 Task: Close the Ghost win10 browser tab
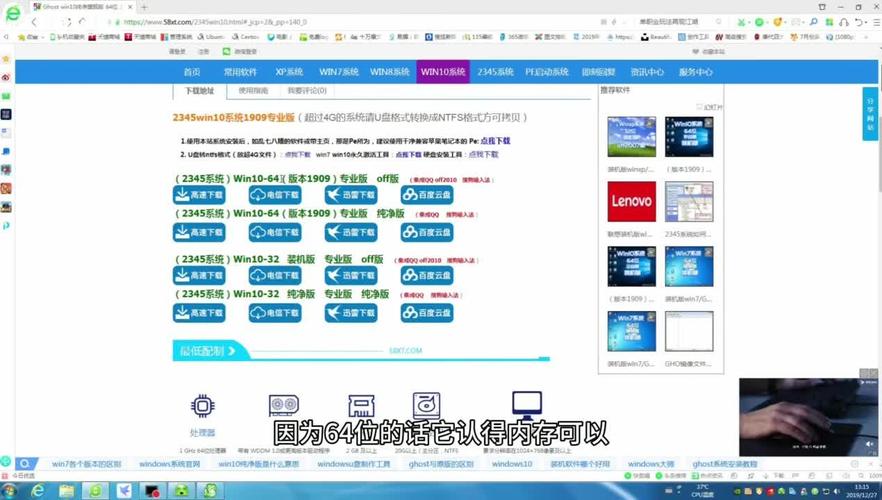click(130, 7)
